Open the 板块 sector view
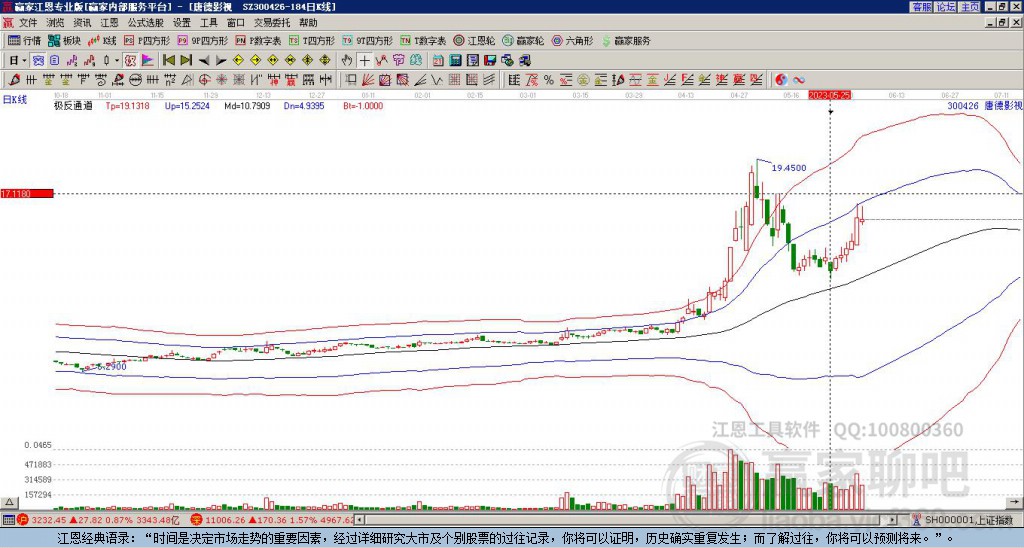Image resolution: width=1024 pixels, height=548 pixels. click(64, 40)
